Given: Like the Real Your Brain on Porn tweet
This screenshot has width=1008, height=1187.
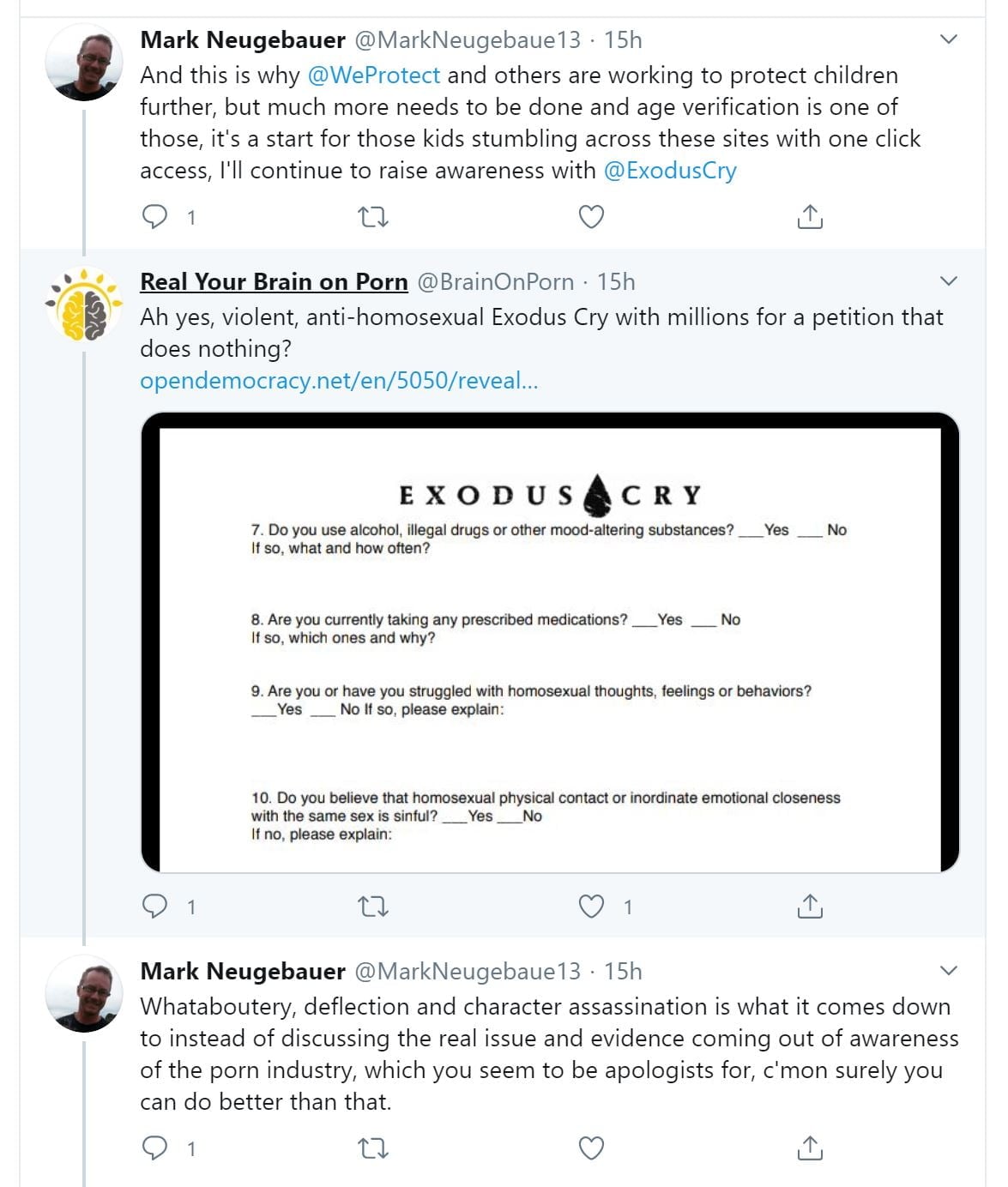Looking at the screenshot, I should point(591,906).
